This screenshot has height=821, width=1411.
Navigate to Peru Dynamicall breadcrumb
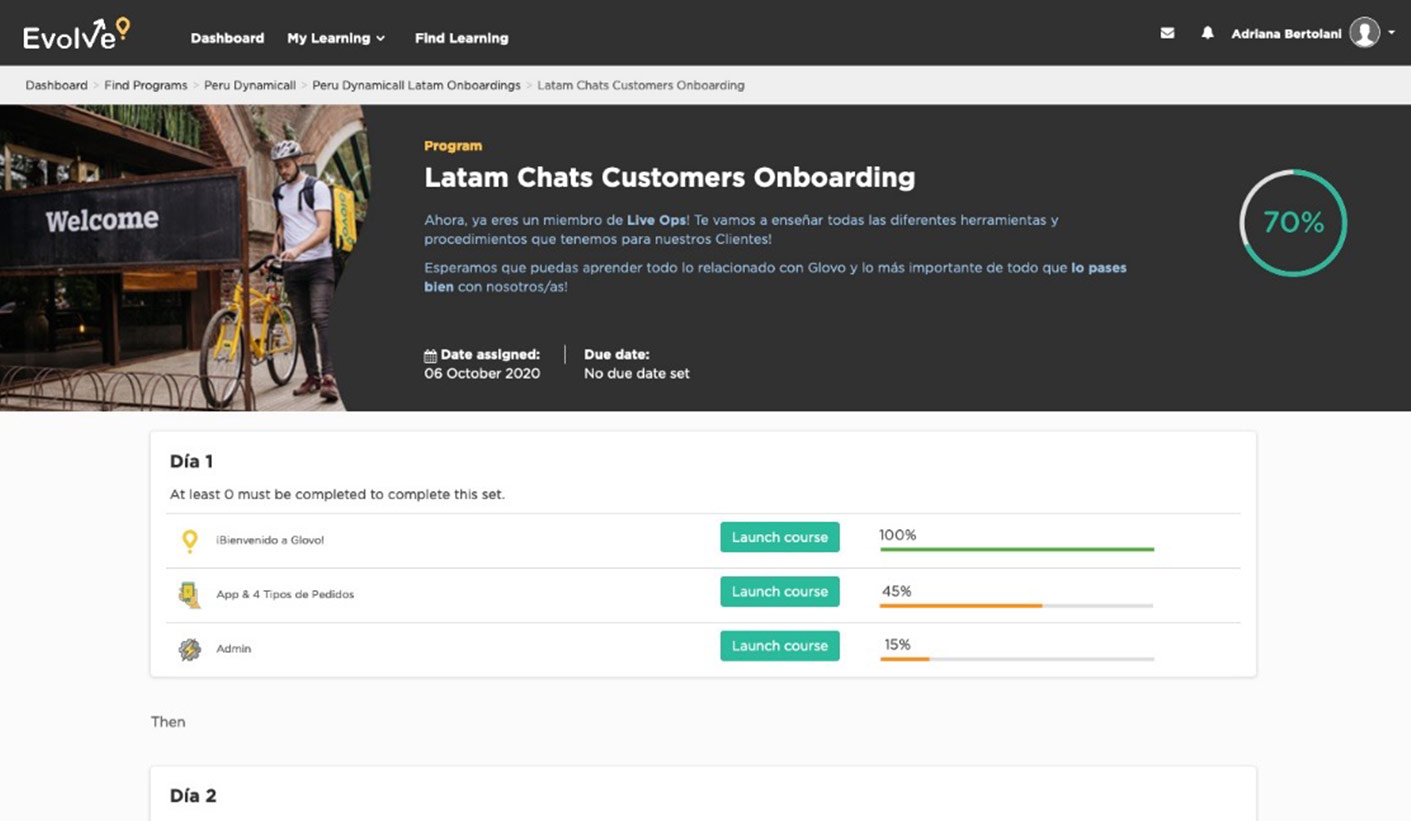[x=250, y=86]
